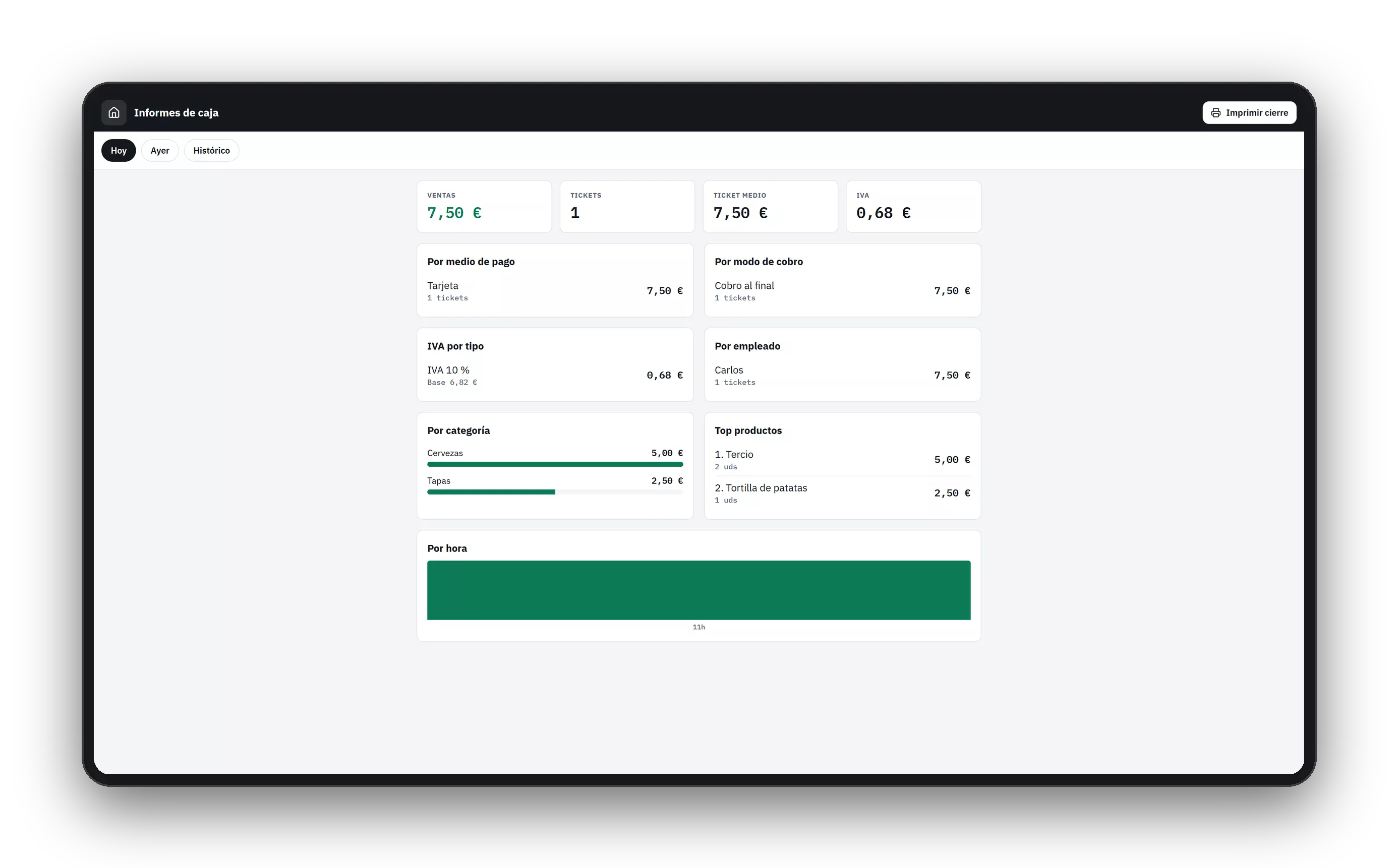Click the Por medio de pago heading
Screen dimensions: 1398x868
click(471, 262)
